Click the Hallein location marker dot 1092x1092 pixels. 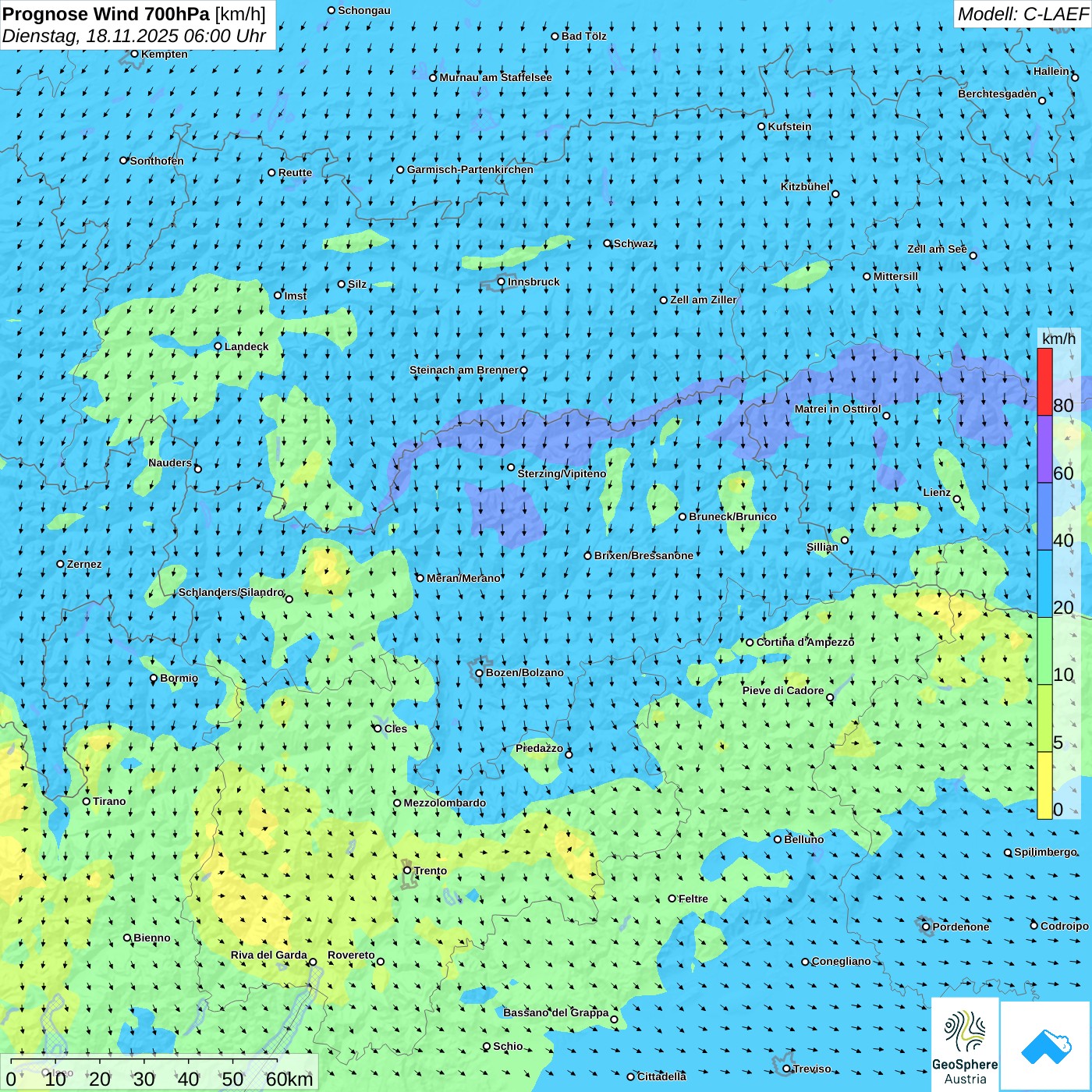tap(1075, 77)
